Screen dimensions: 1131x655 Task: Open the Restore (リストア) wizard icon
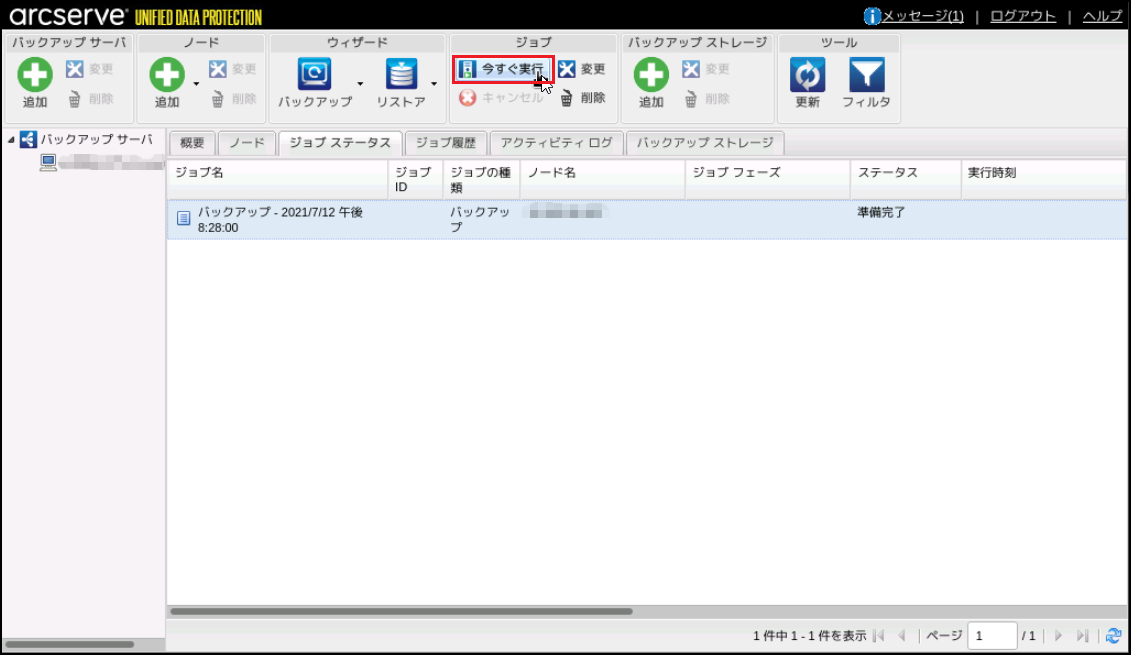pyautogui.click(x=401, y=75)
